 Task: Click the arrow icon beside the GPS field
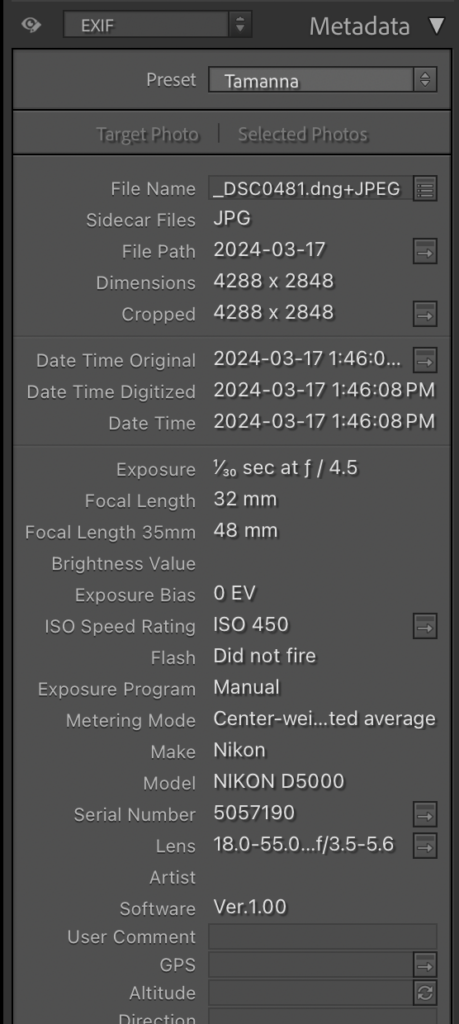click(x=425, y=965)
